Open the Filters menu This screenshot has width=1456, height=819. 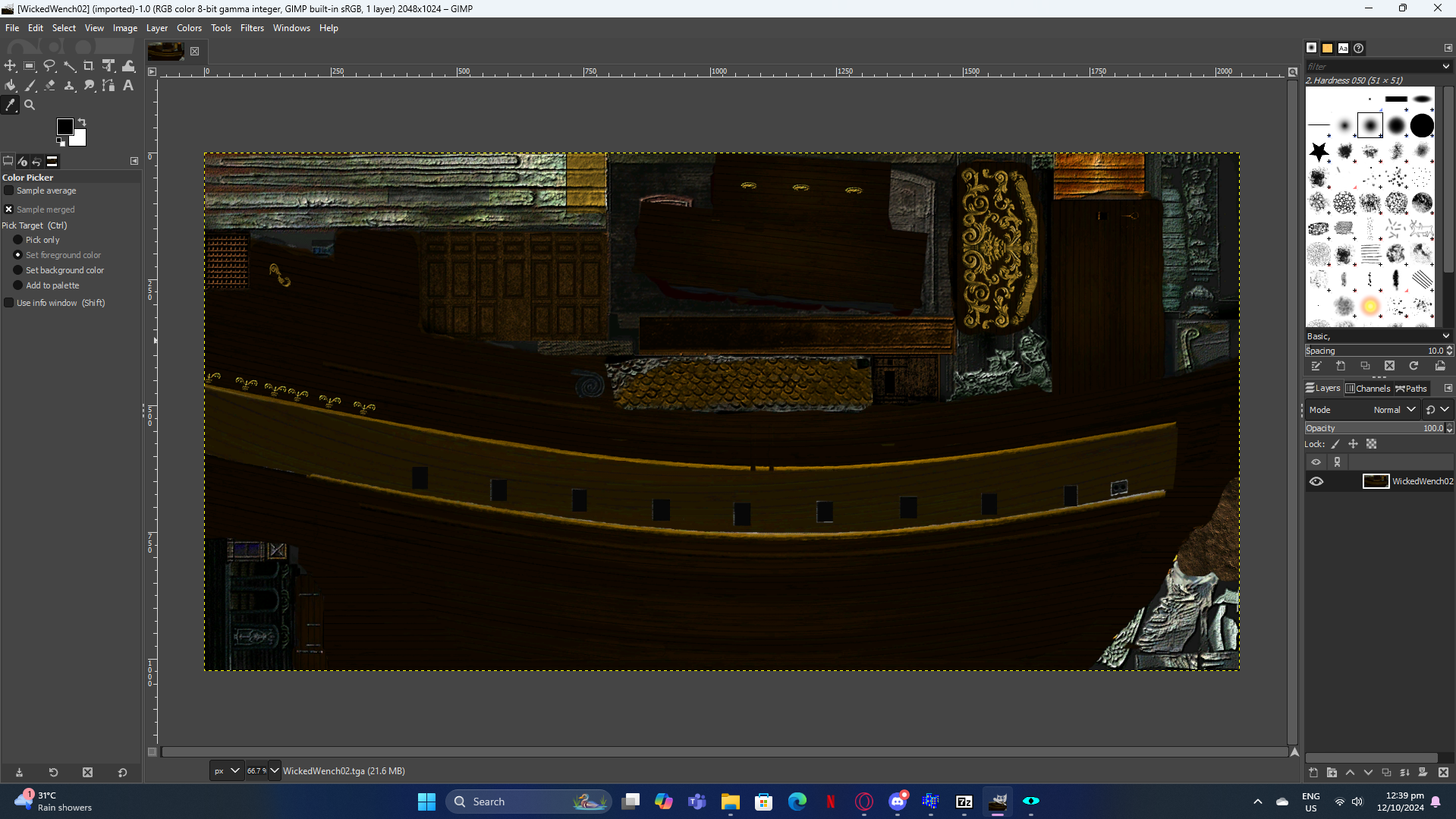tap(252, 28)
